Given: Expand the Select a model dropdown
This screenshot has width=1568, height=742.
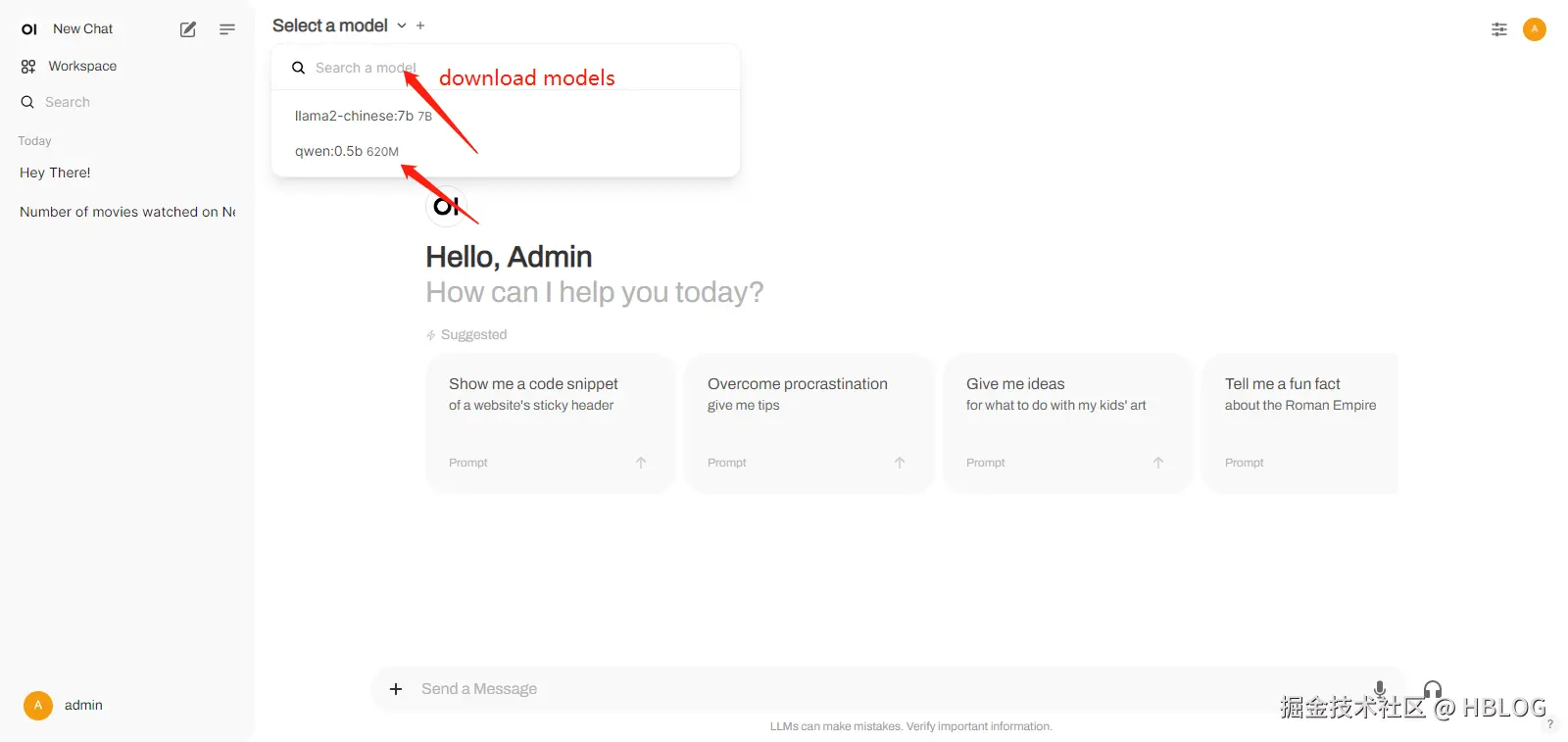Looking at the screenshot, I should [338, 25].
